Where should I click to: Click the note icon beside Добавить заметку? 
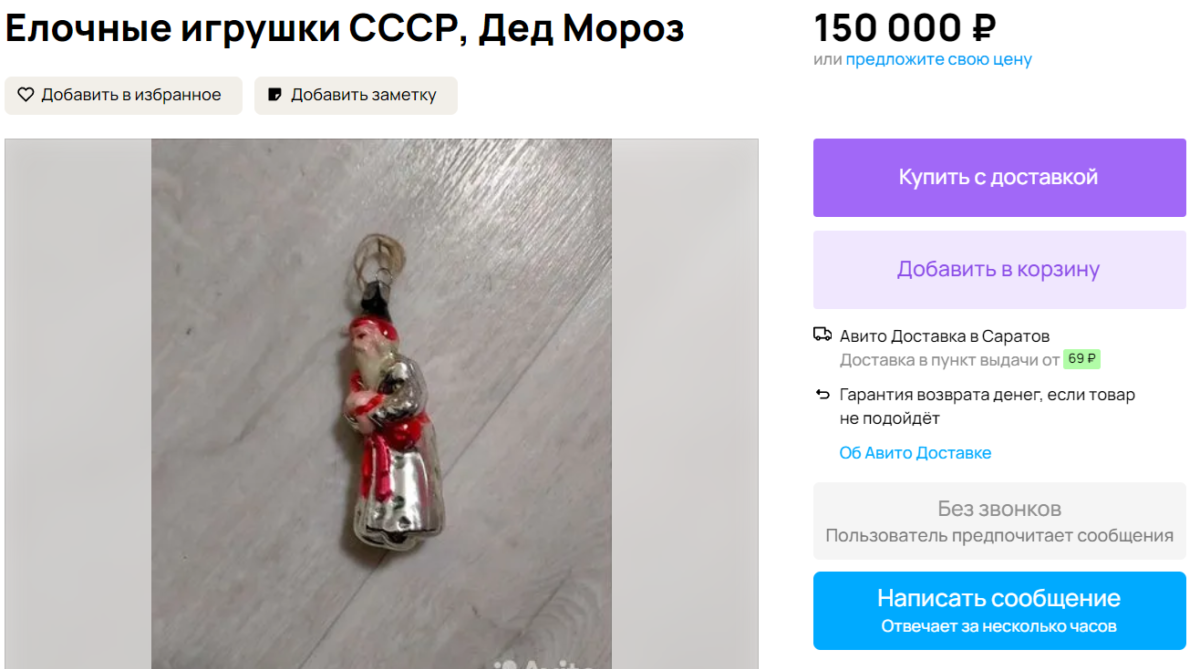pyautogui.click(x=274, y=95)
